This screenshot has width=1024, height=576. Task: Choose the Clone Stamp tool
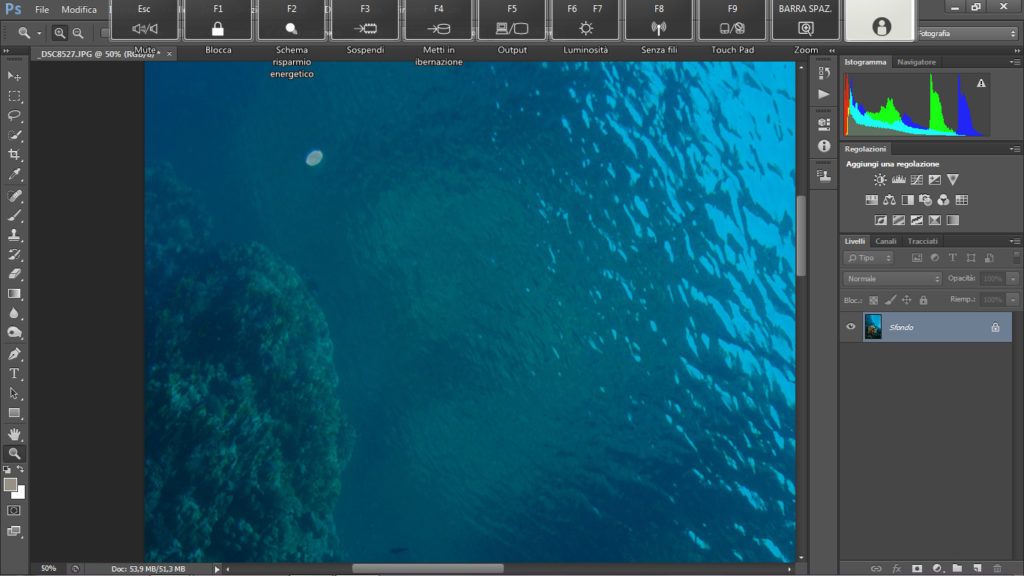coord(14,234)
